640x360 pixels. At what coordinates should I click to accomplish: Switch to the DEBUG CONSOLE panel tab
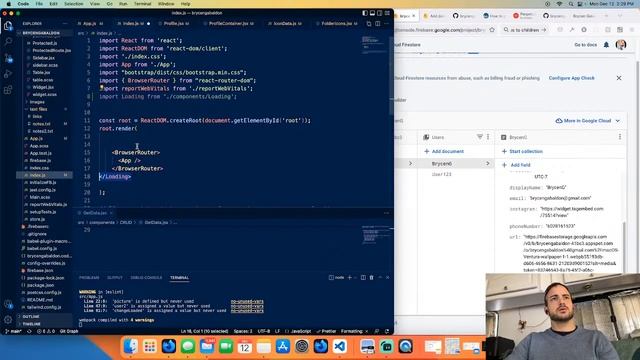[x=146, y=278]
